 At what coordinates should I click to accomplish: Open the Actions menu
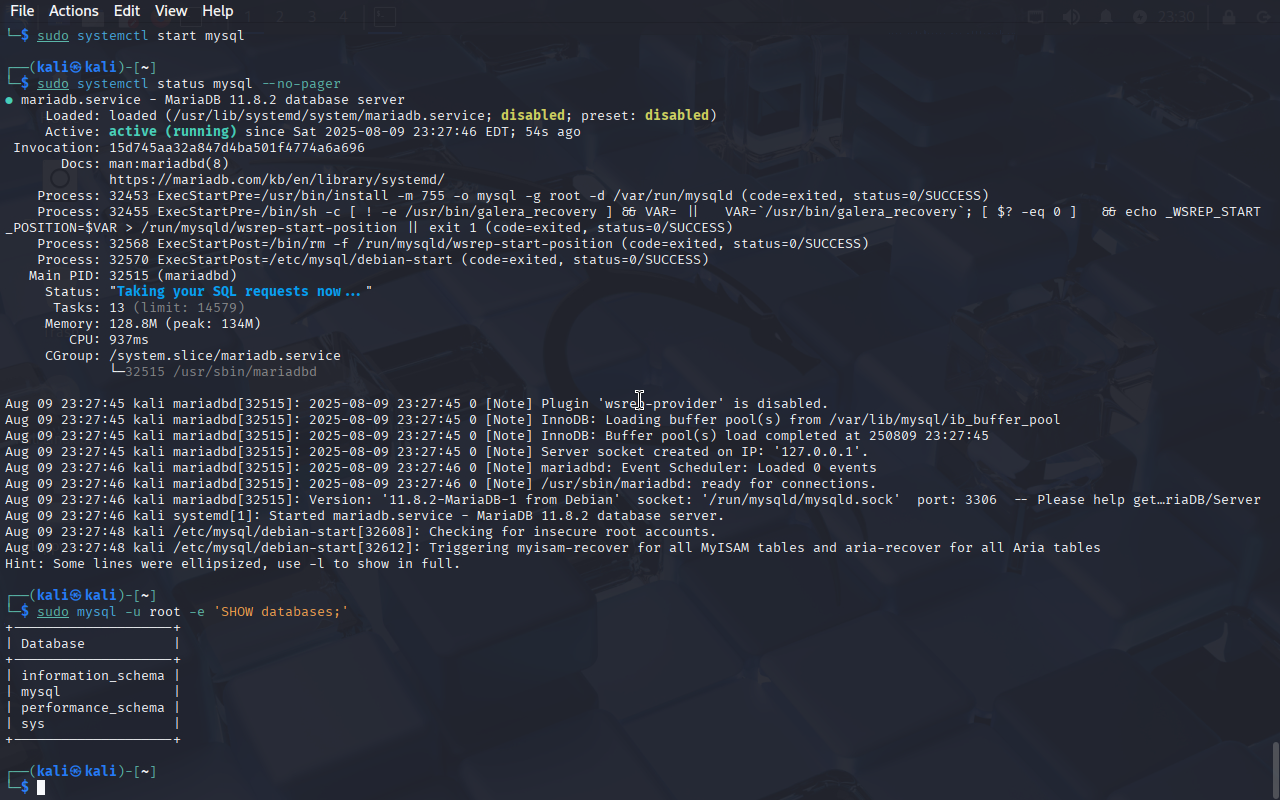(74, 11)
